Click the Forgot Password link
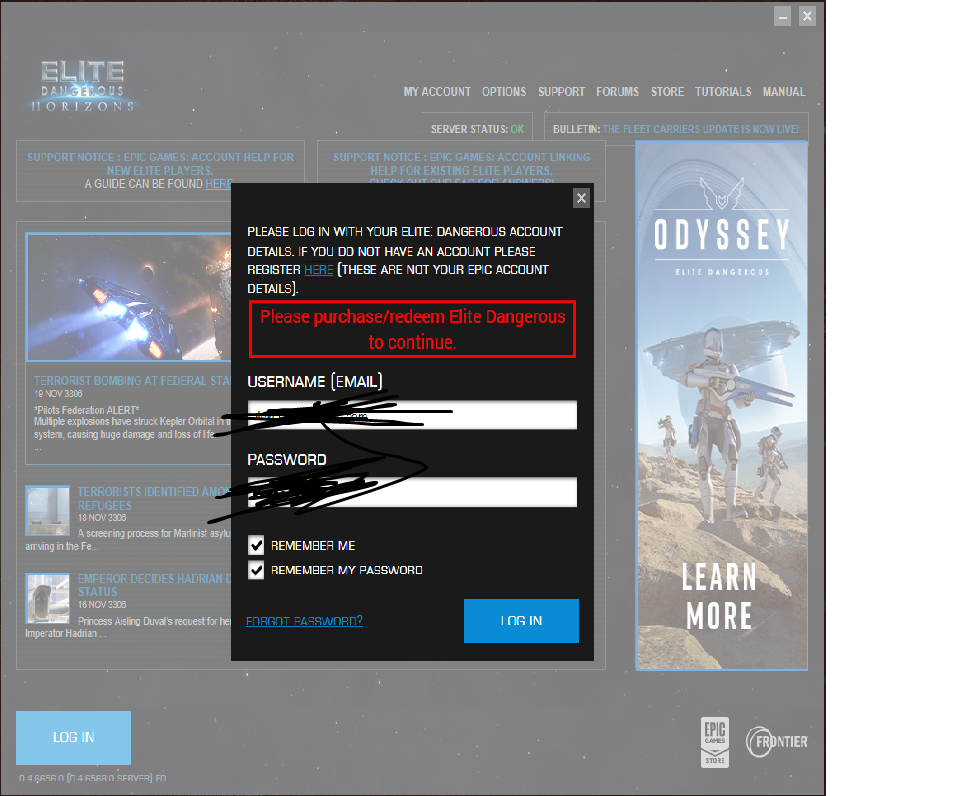The image size is (960, 796). (x=304, y=621)
